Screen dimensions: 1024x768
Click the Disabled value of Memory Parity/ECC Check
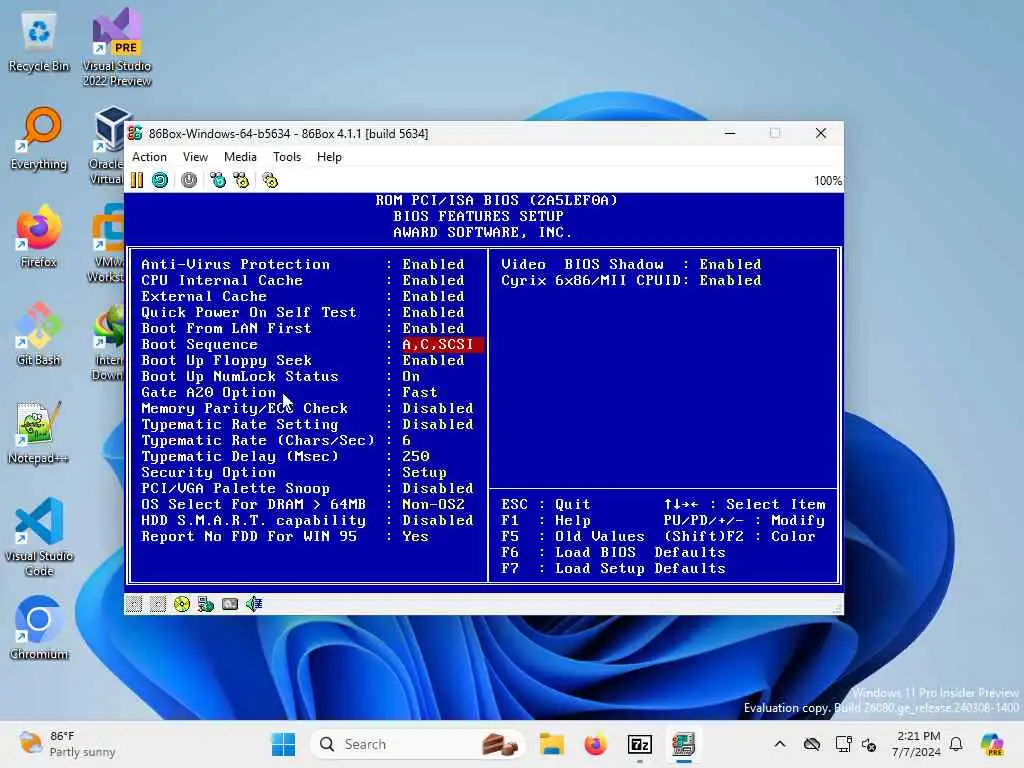click(x=438, y=408)
